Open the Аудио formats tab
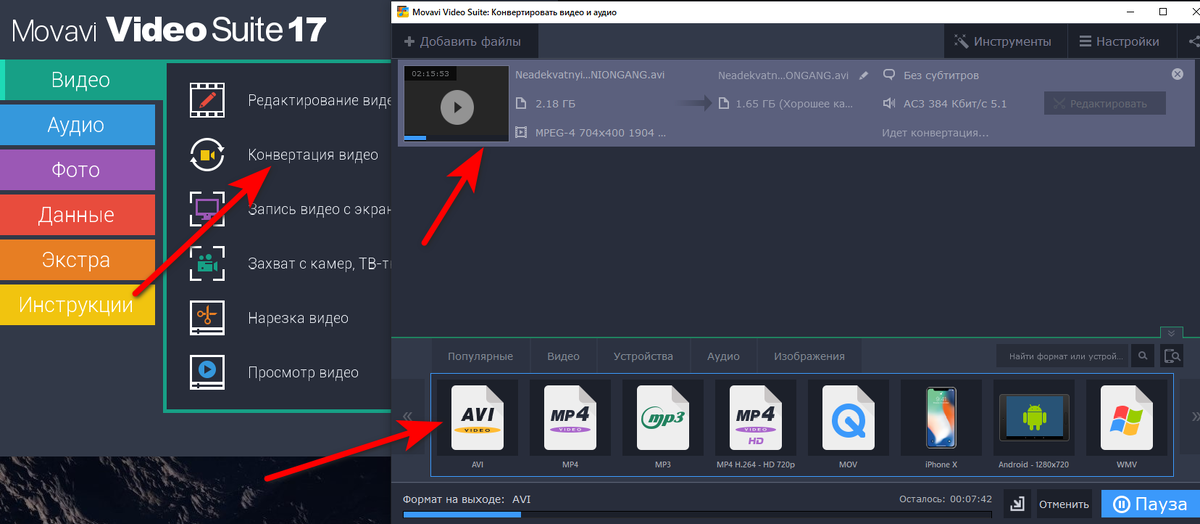Image resolution: width=1200 pixels, height=524 pixels. click(x=723, y=356)
